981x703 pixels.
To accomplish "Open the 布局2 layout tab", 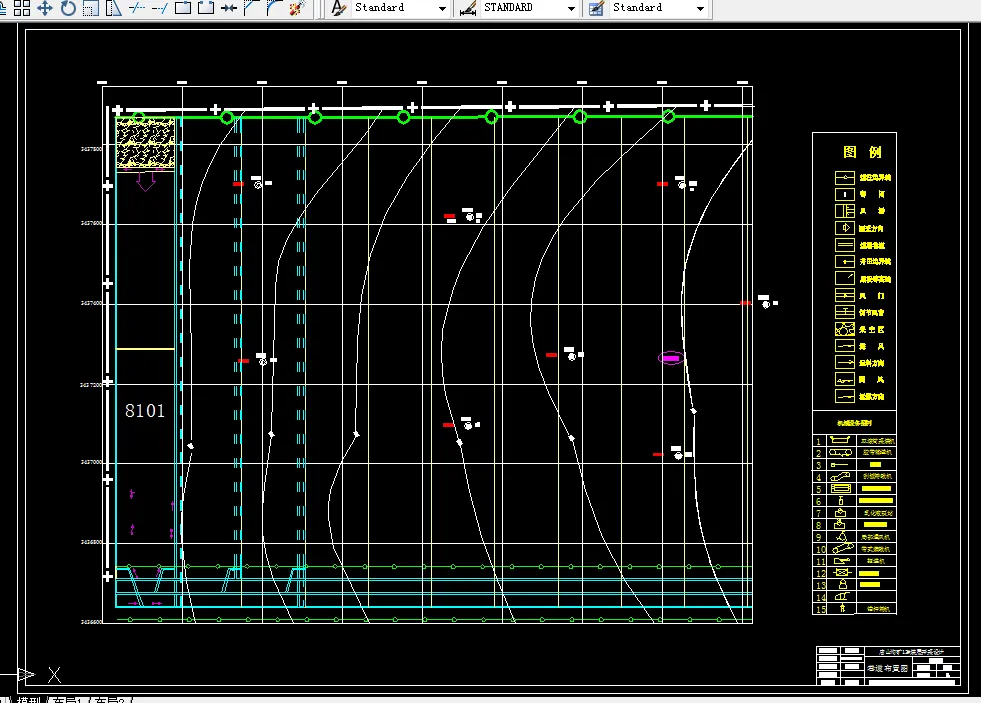I will pyautogui.click(x=110, y=700).
